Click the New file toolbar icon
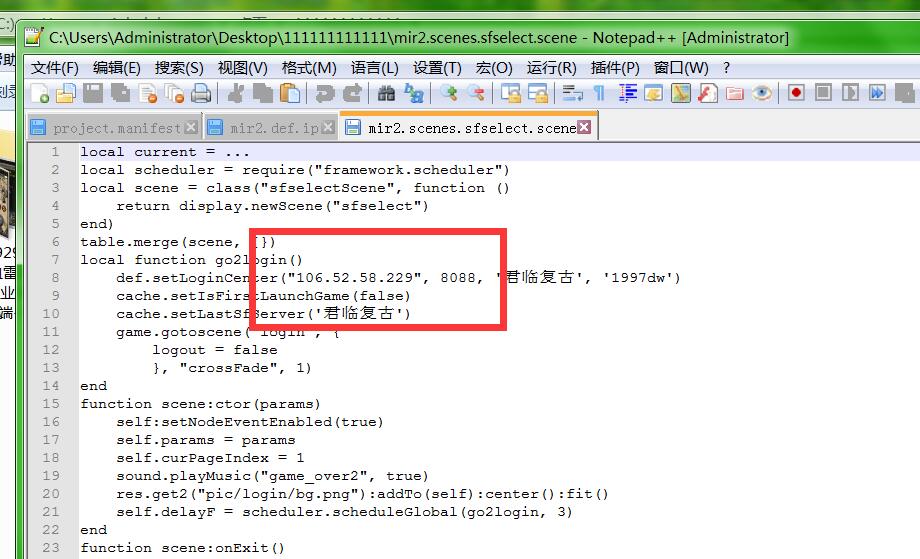Screen dimensions: 920x559 coord(40,93)
